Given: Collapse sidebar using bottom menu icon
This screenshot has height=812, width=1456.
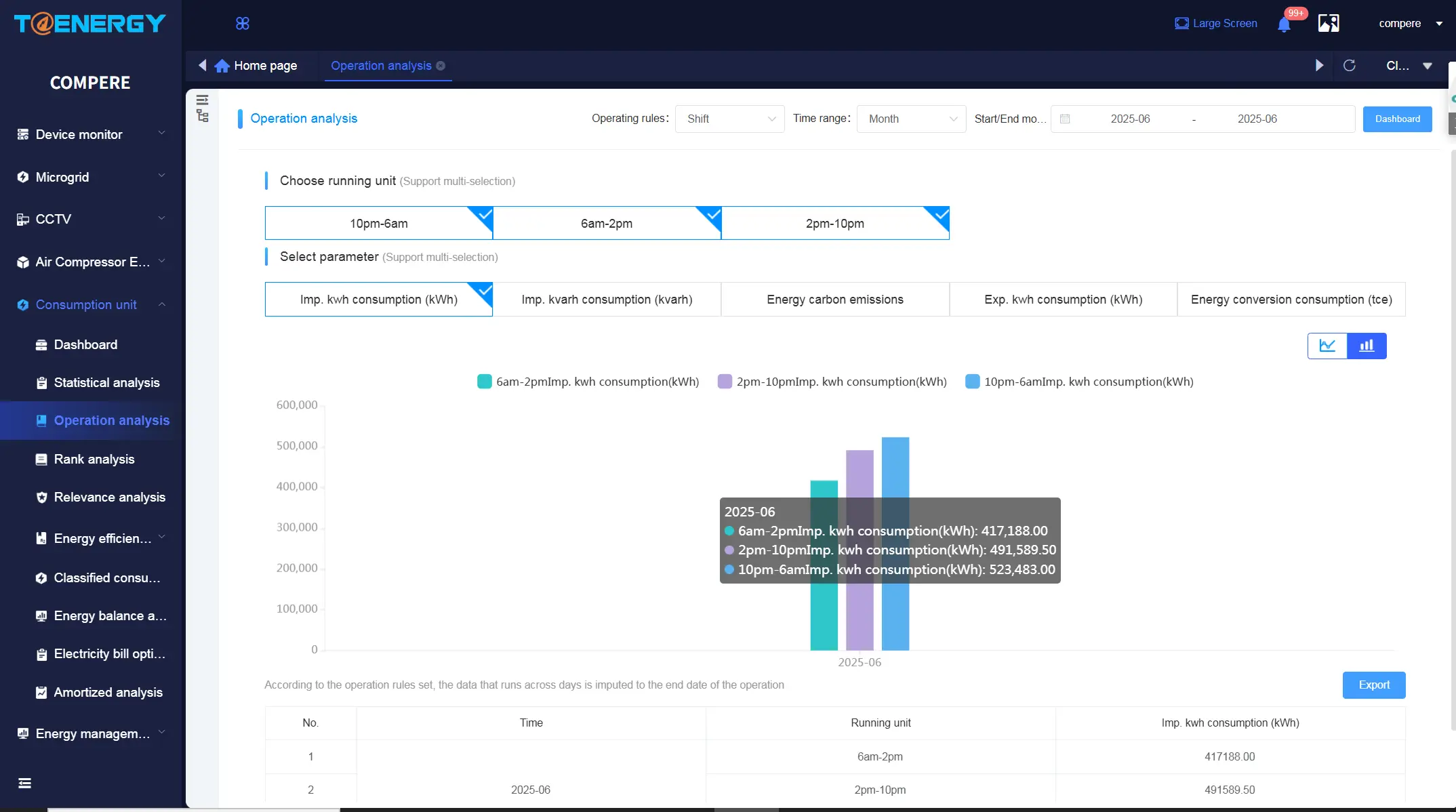Looking at the screenshot, I should (24, 783).
